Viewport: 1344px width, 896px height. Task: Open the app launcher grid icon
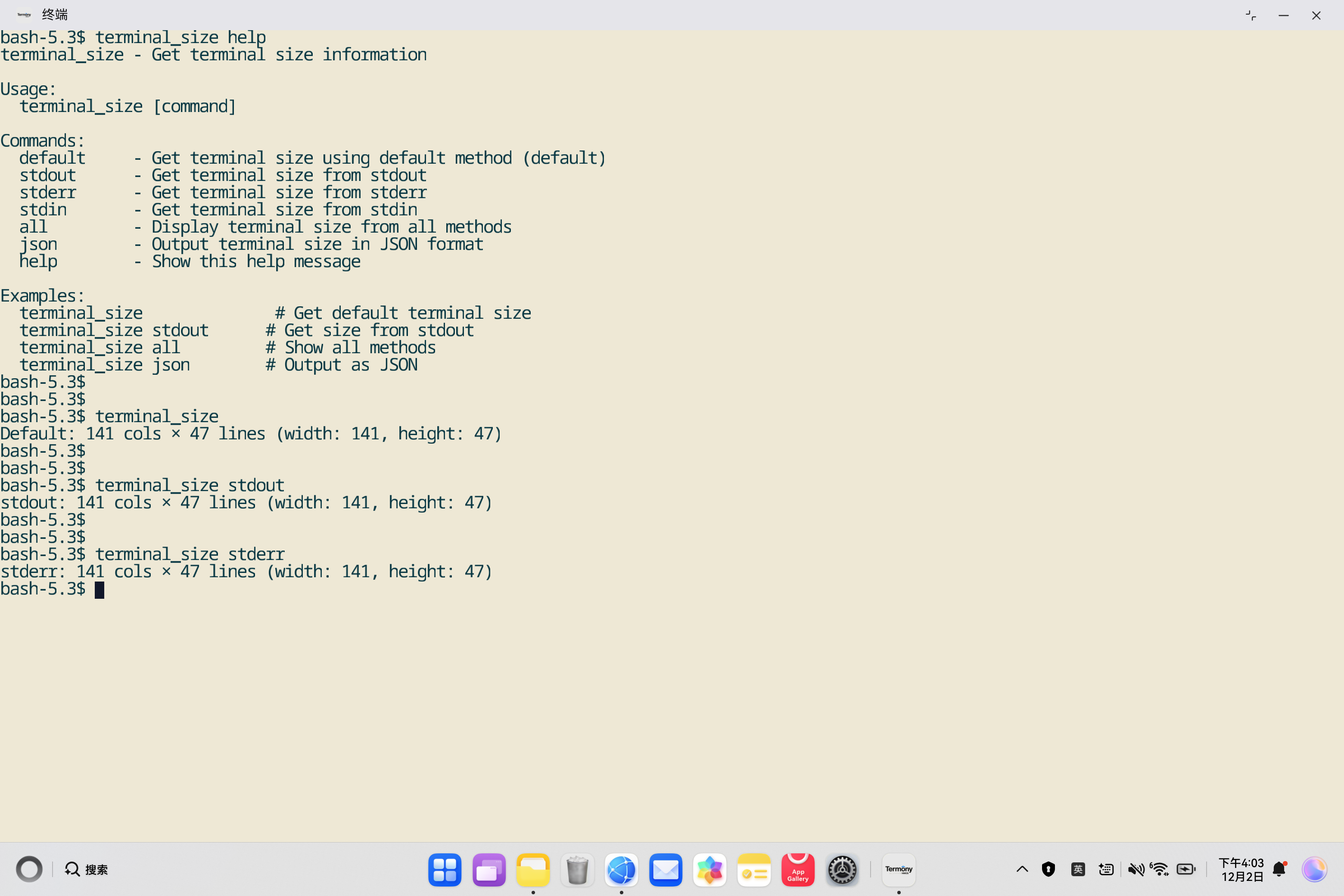(445, 870)
